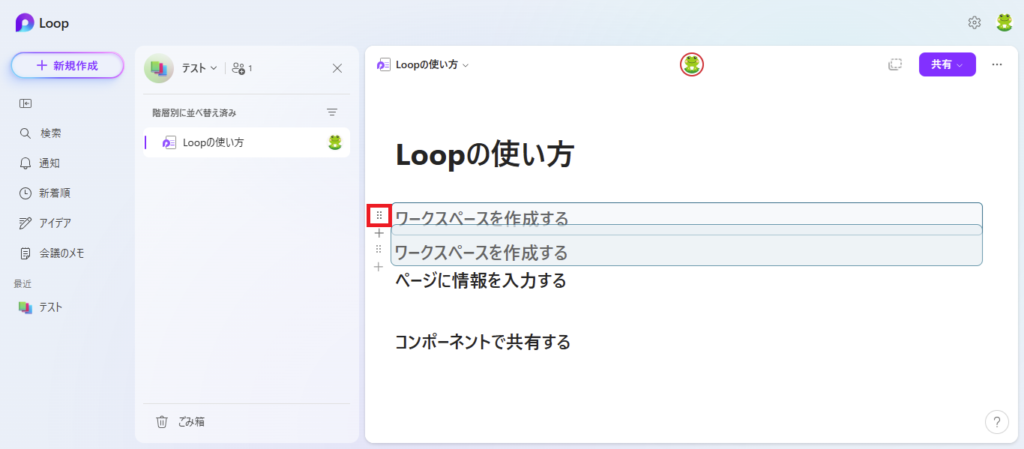
Task: Click the pencil ideas icon
Action: [x=25, y=223]
